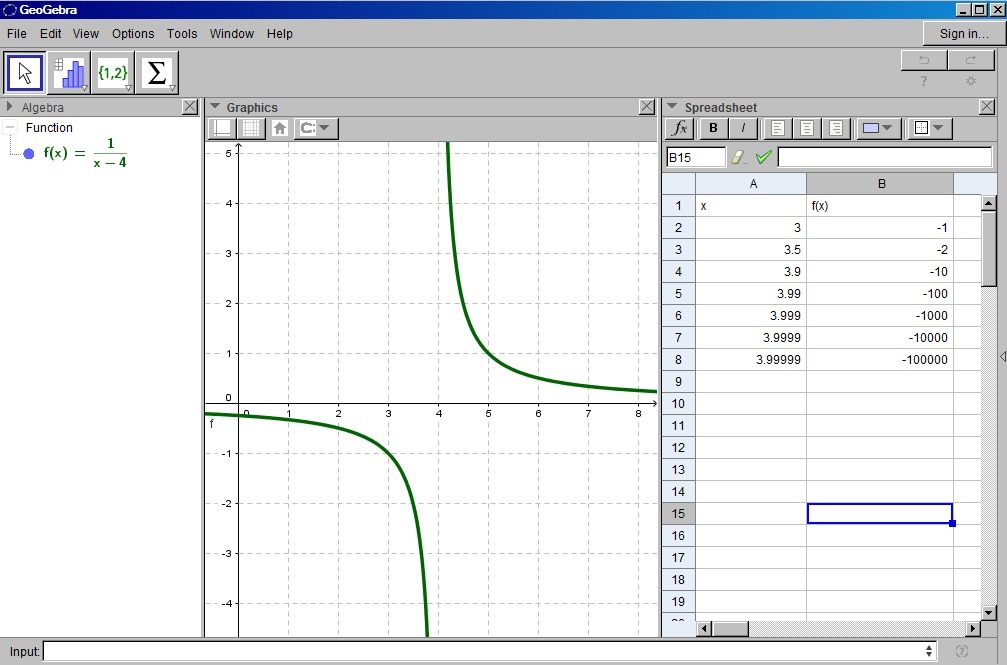This screenshot has width=1007, height=665.
Task: Toggle grid display in Graphics view
Action: coord(251,128)
